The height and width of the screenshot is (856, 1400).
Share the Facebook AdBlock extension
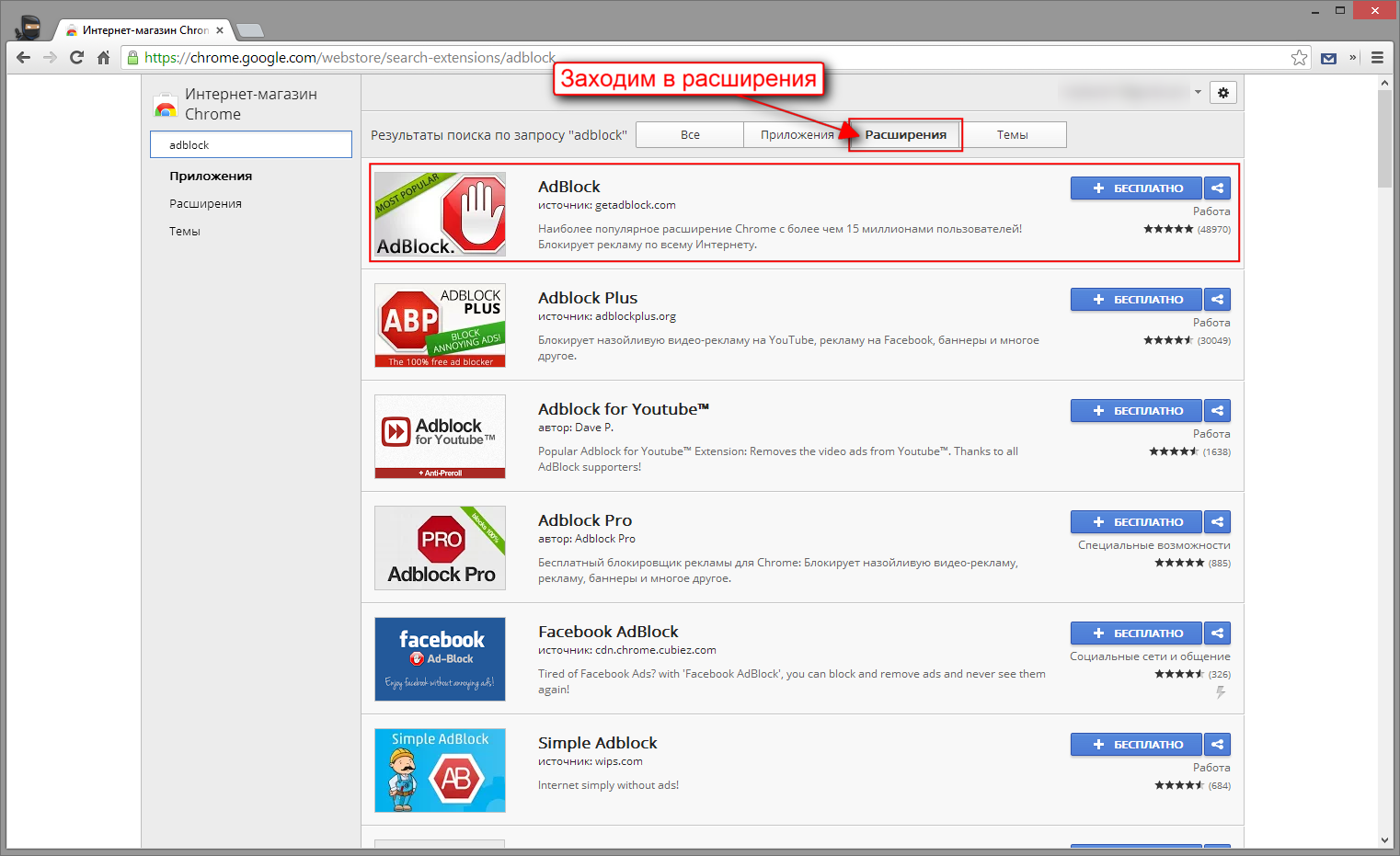(x=1217, y=633)
